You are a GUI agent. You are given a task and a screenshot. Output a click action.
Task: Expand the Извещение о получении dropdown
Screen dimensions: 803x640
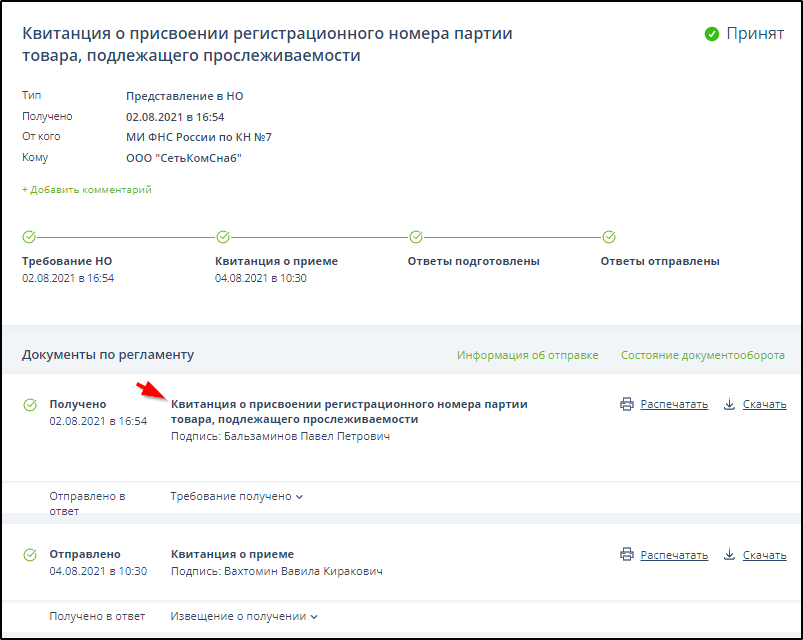coord(244,616)
